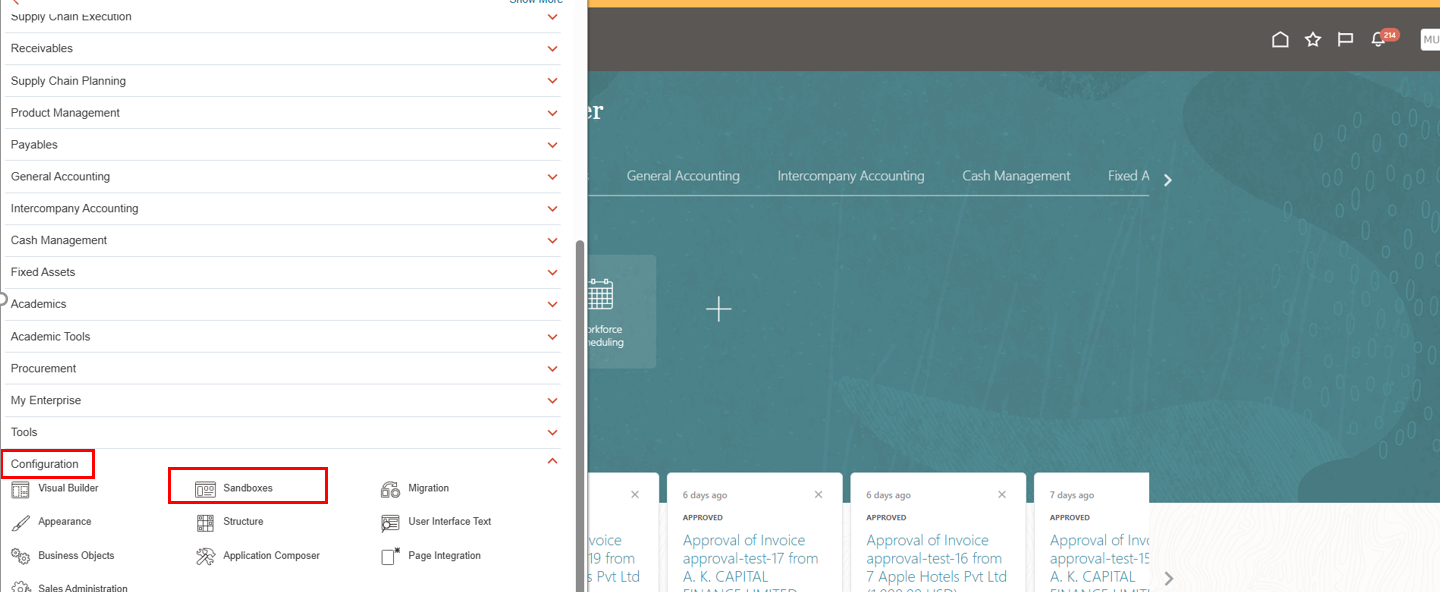1440x592 pixels.
Task: Open the Visual Builder link
Action: pyautogui.click(x=68, y=488)
